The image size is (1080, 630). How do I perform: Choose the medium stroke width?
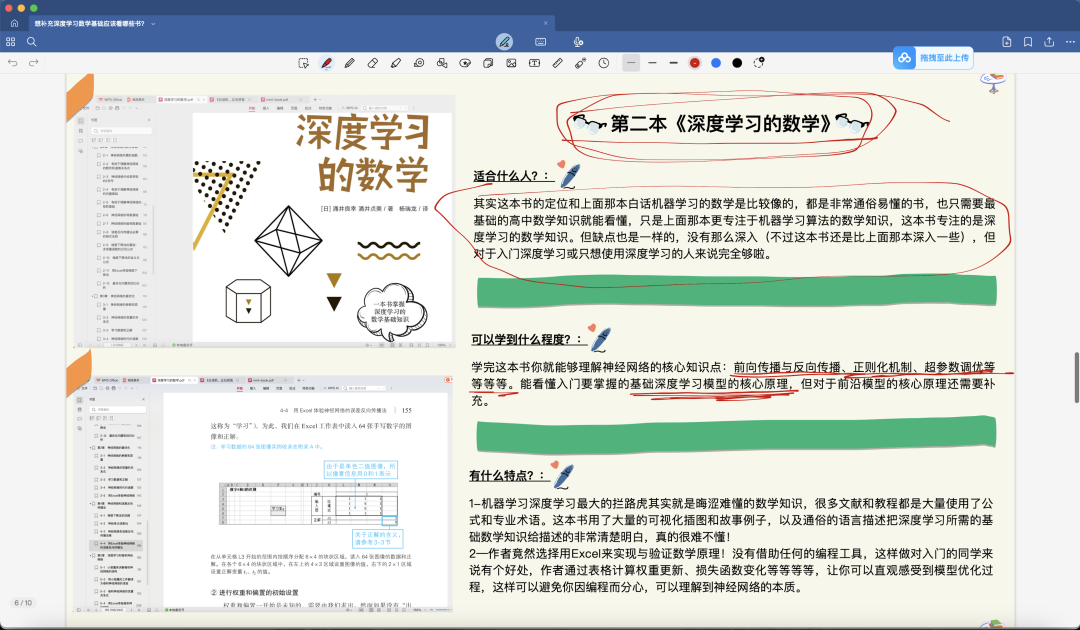coord(652,63)
